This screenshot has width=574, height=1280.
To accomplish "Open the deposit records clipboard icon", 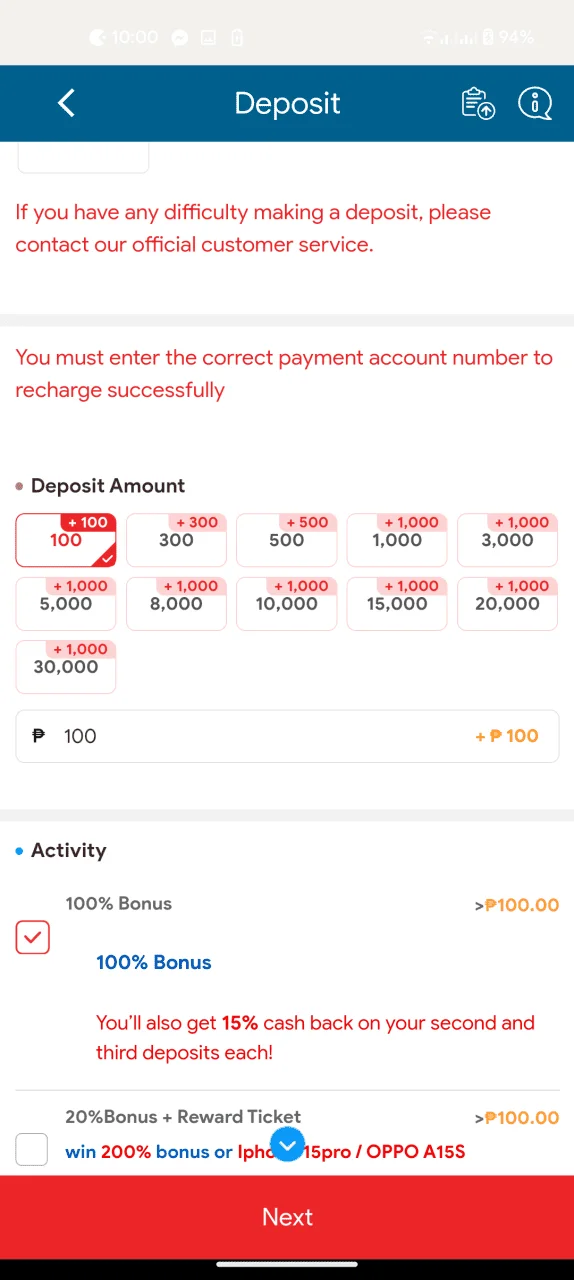I will [478, 103].
